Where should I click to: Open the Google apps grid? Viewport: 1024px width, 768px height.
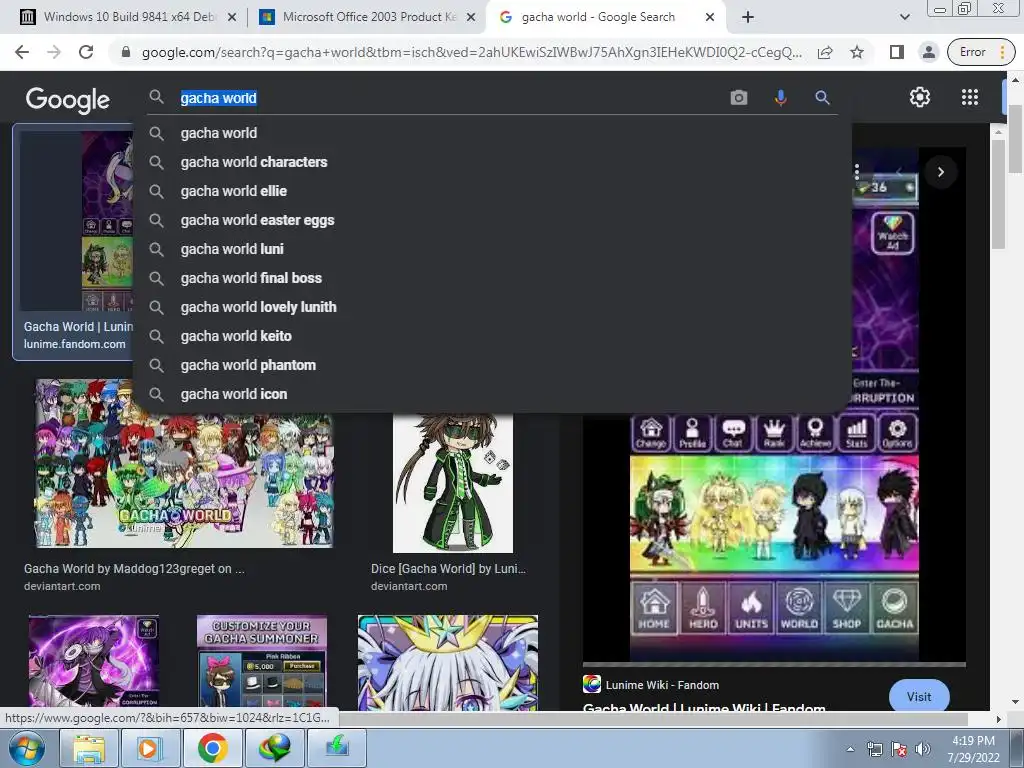point(970,97)
